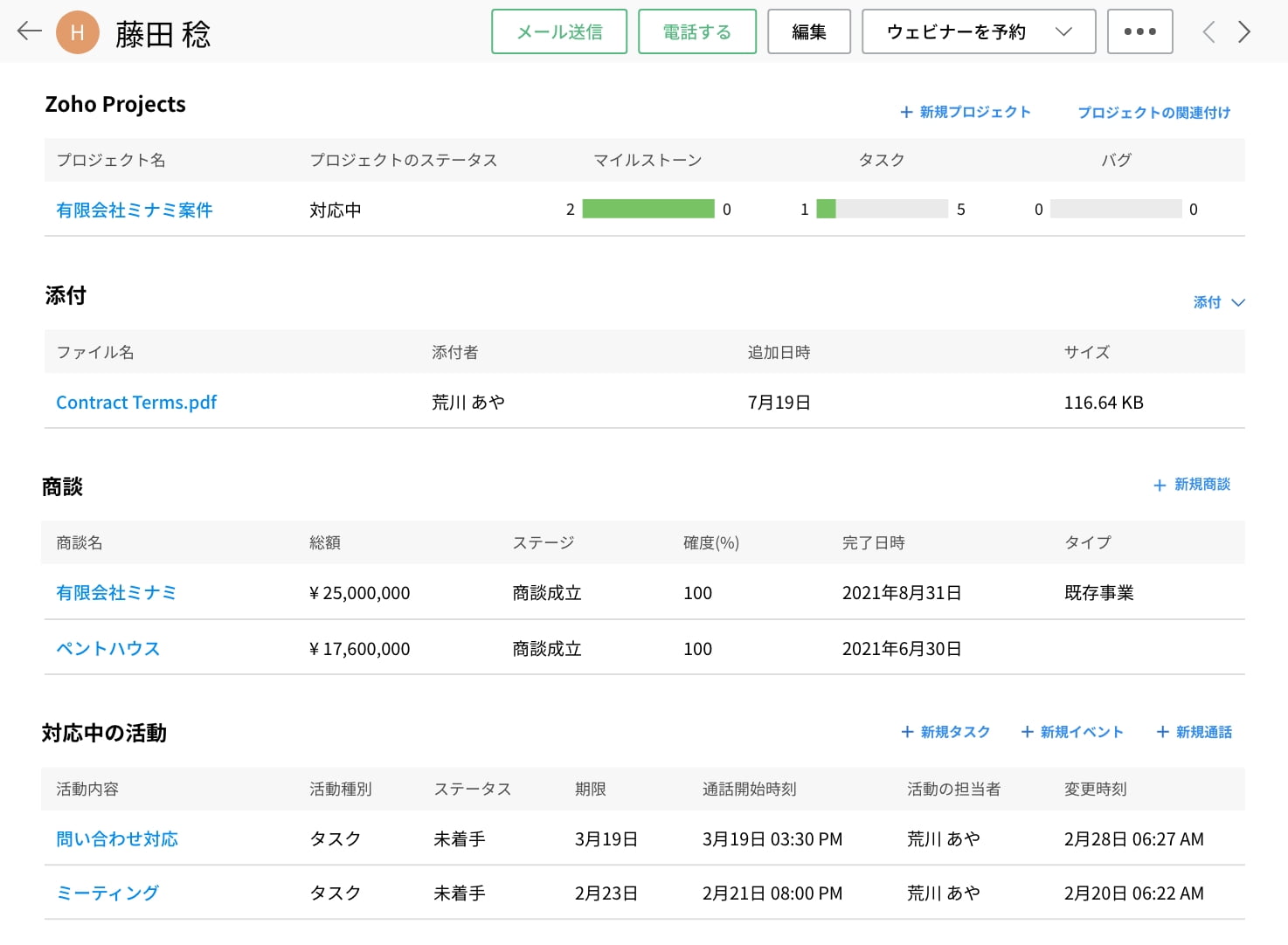The width and height of the screenshot is (1288, 945).
Task: Click plus icon to add 新規タスク
Action: tap(907, 732)
